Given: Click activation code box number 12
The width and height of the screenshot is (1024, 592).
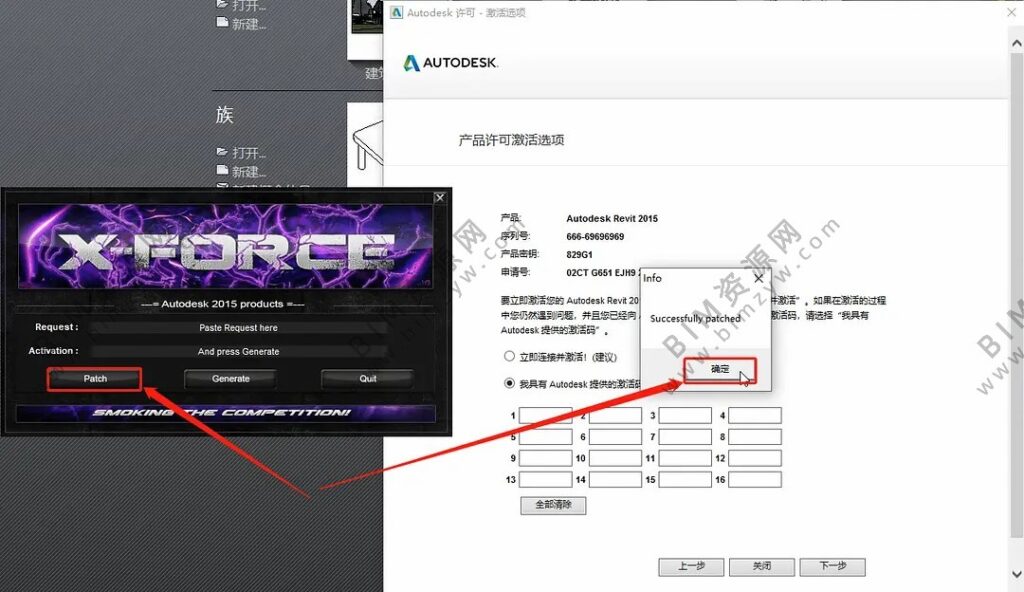Looking at the screenshot, I should coord(755,458).
